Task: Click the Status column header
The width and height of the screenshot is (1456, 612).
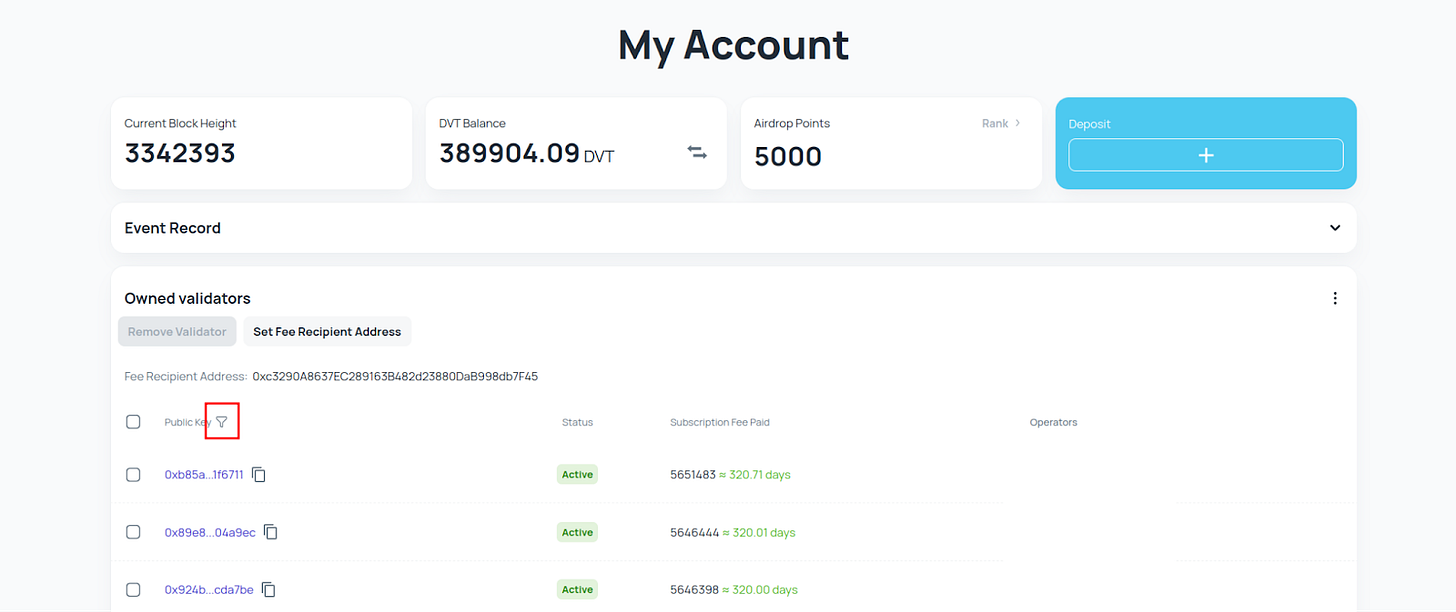Action: click(x=577, y=422)
